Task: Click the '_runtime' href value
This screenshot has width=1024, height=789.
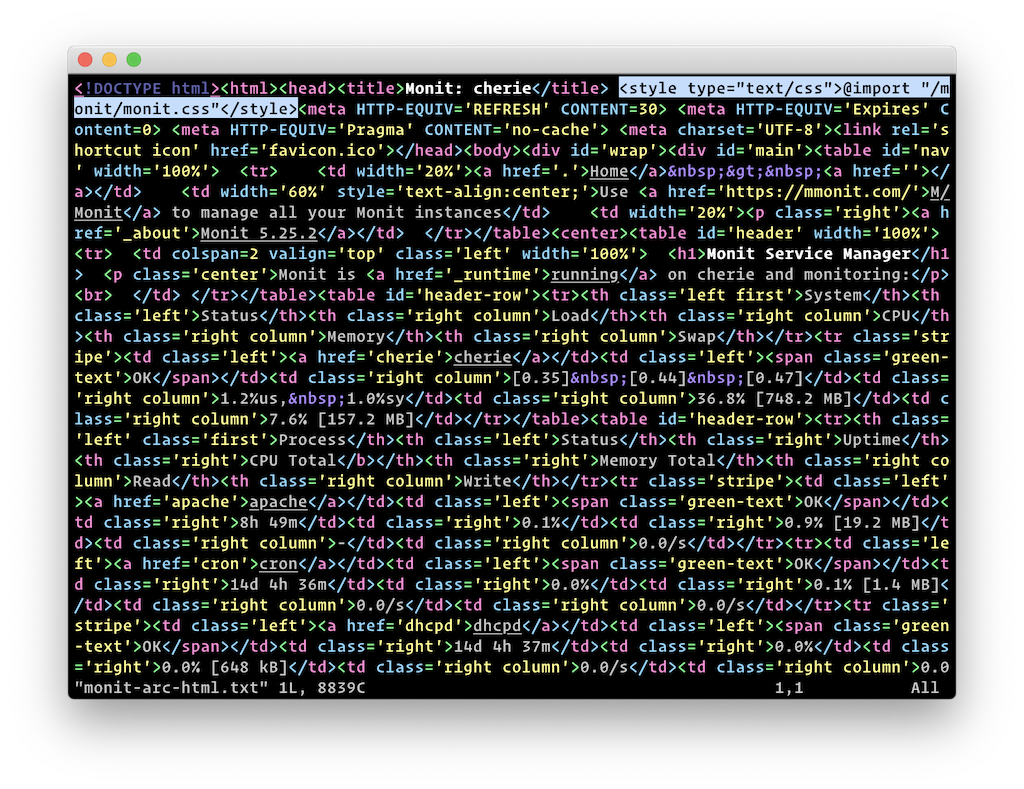Action: [x=498, y=275]
